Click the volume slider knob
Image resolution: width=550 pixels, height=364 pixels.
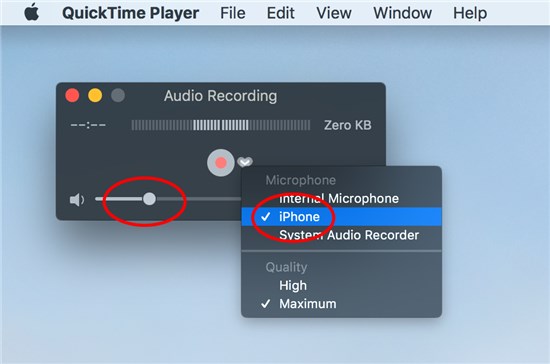pyautogui.click(x=149, y=199)
